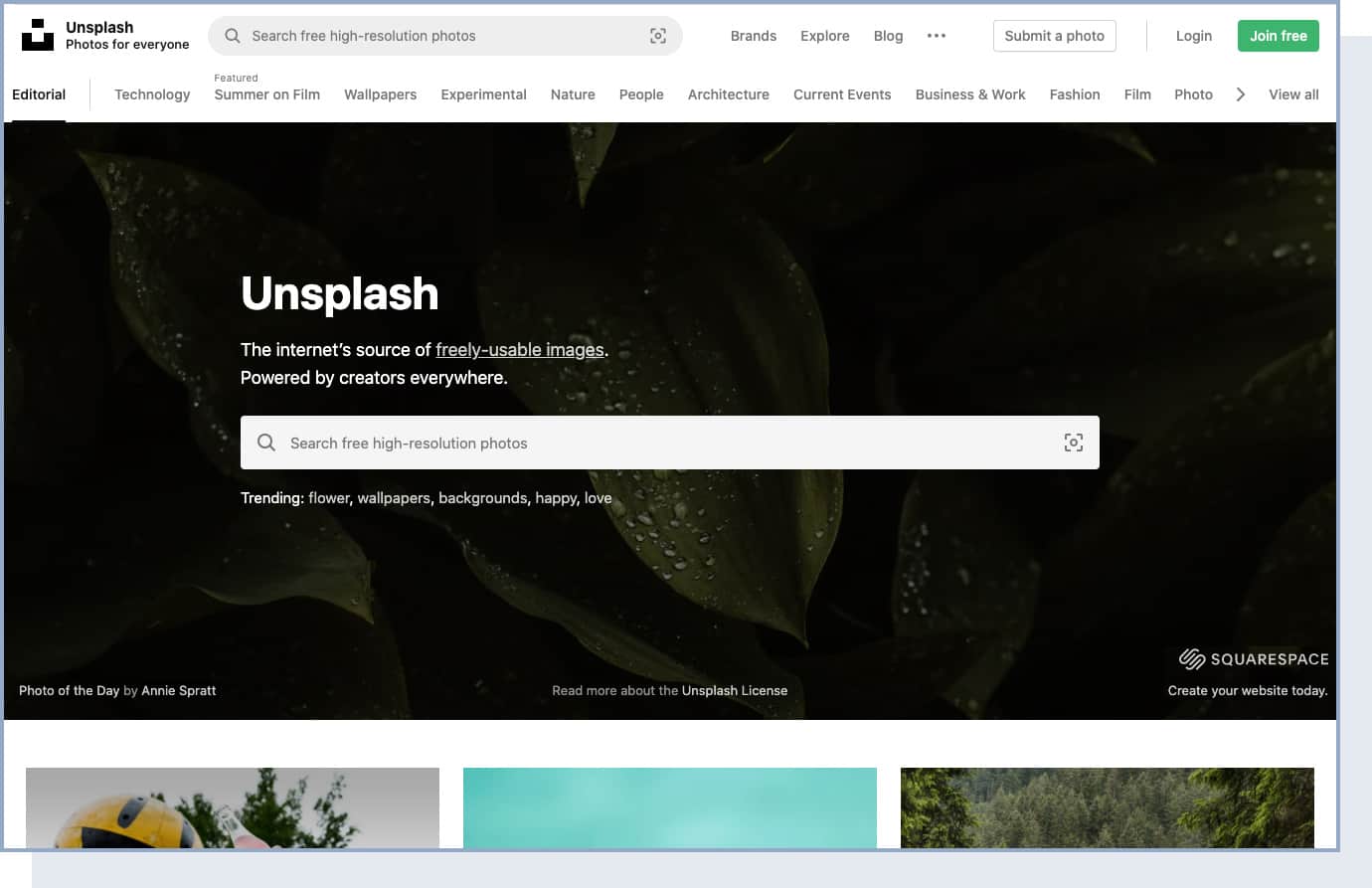Open the Technology category
The height and width of the screenshot is (888, 1372).
tap(152, 94)
